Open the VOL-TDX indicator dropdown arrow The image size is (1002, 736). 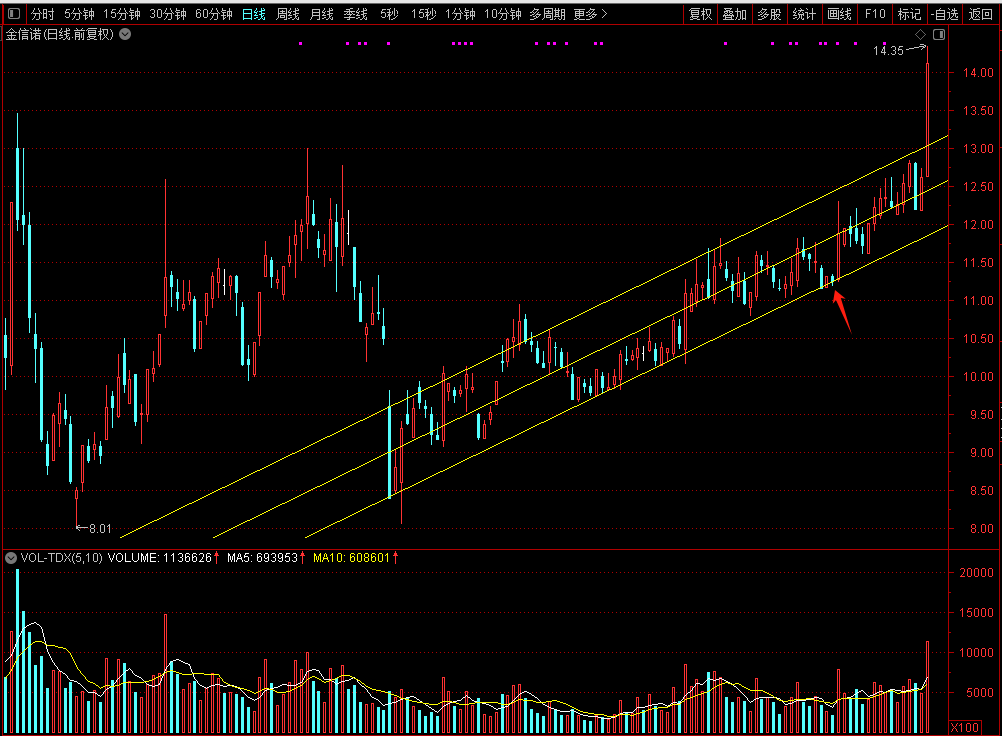click(x=11, y=558)
